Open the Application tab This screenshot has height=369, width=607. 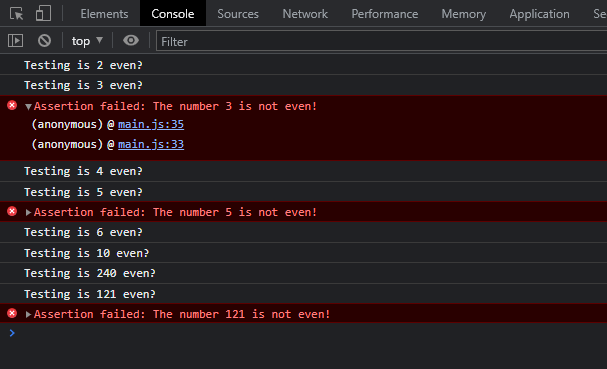point(539,14)
